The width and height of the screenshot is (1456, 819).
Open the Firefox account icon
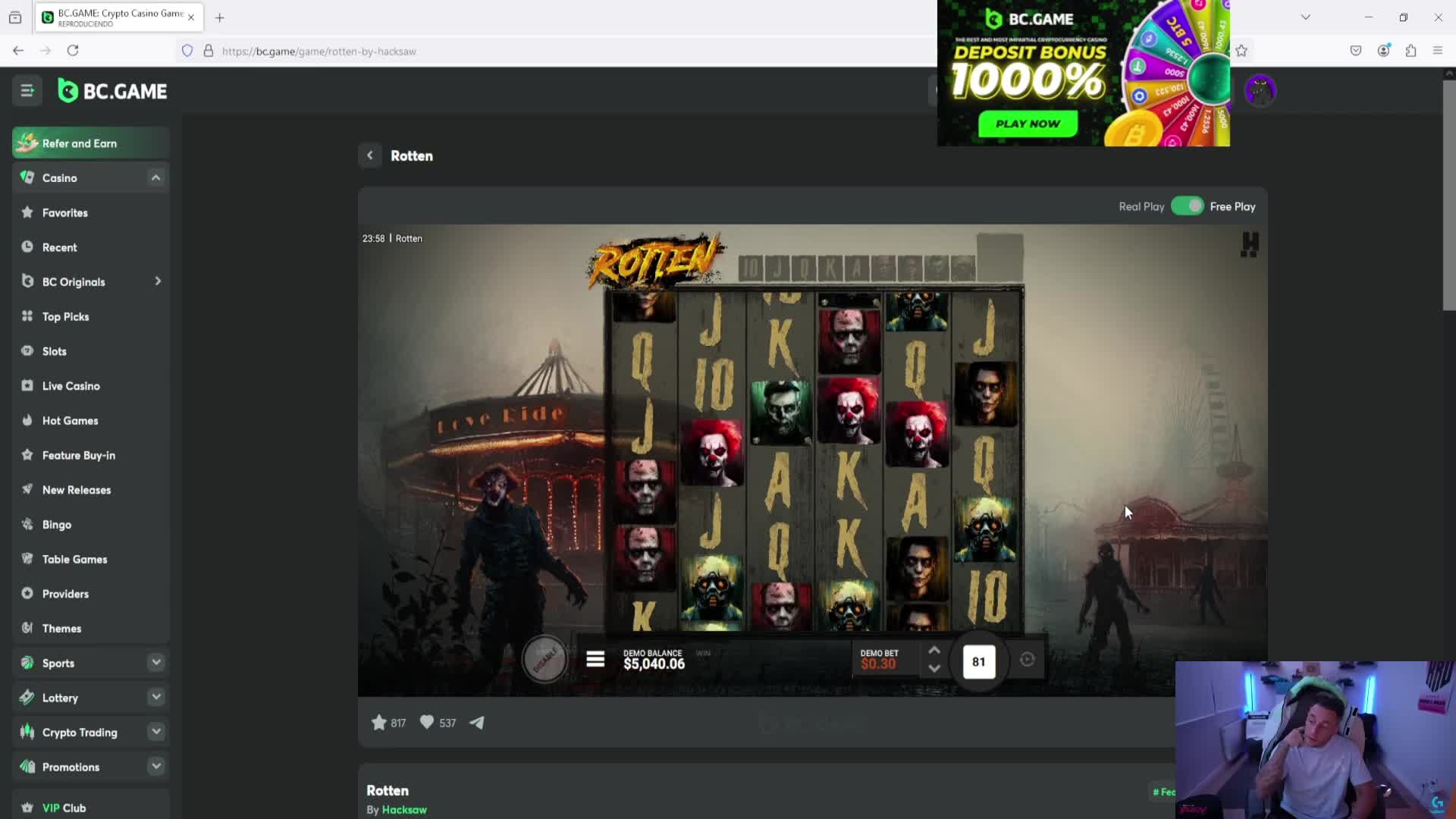click(1383, 51)
